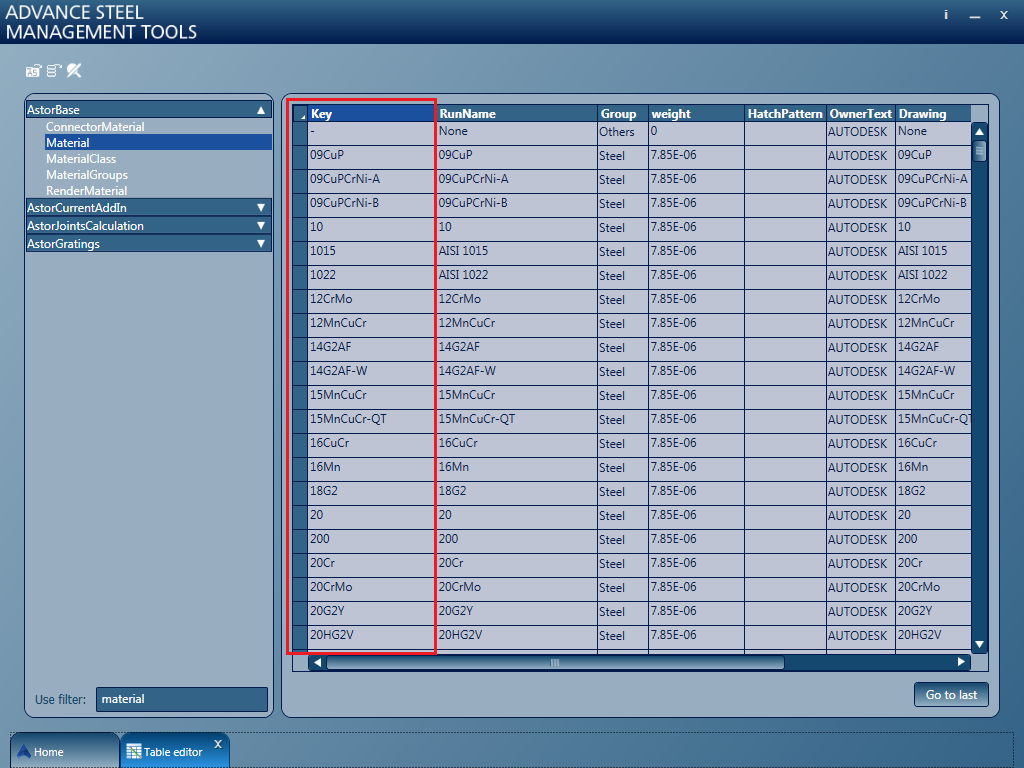Image resolution: width=1024 pixels, height=768 pixels.
Task: Click Key cell '16CuCr'
Action: (372, 445)
